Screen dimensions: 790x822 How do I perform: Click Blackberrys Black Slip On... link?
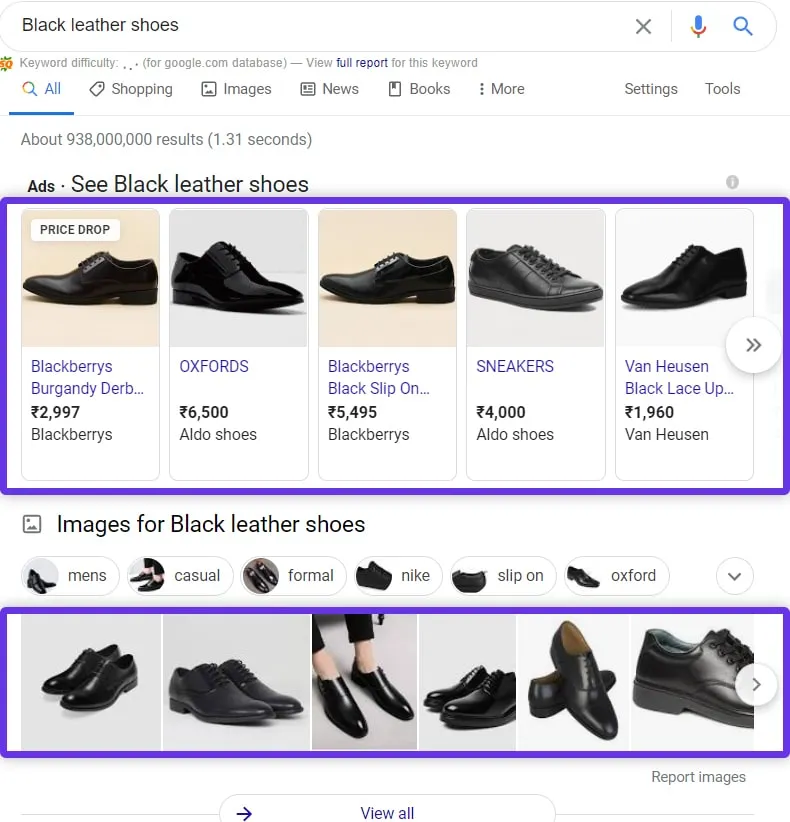378,377
